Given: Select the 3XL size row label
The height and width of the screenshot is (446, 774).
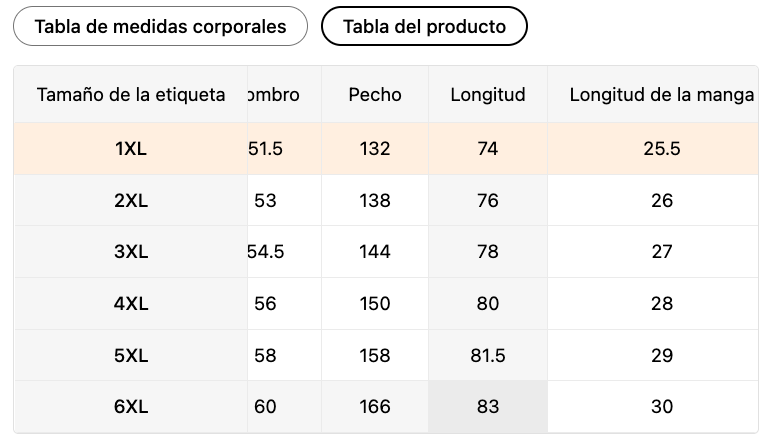Looking at the screenshot, I should (131, 252).
